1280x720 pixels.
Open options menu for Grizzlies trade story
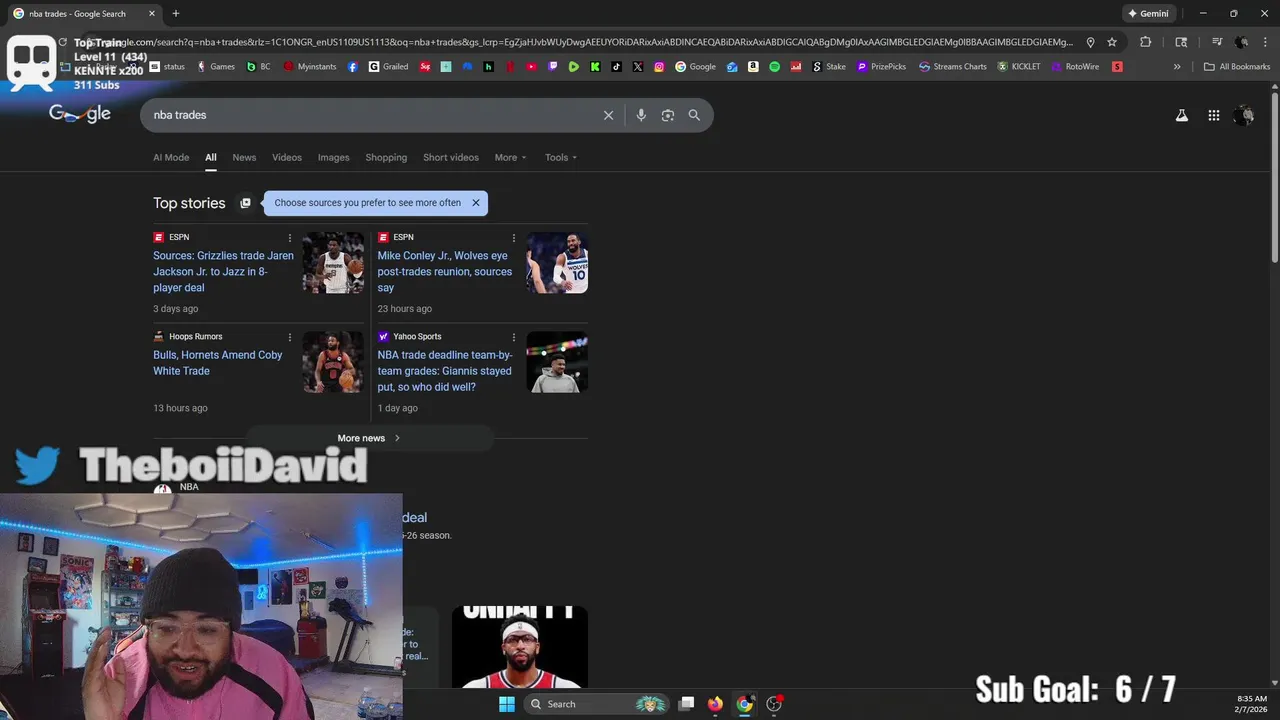(290, 238)
